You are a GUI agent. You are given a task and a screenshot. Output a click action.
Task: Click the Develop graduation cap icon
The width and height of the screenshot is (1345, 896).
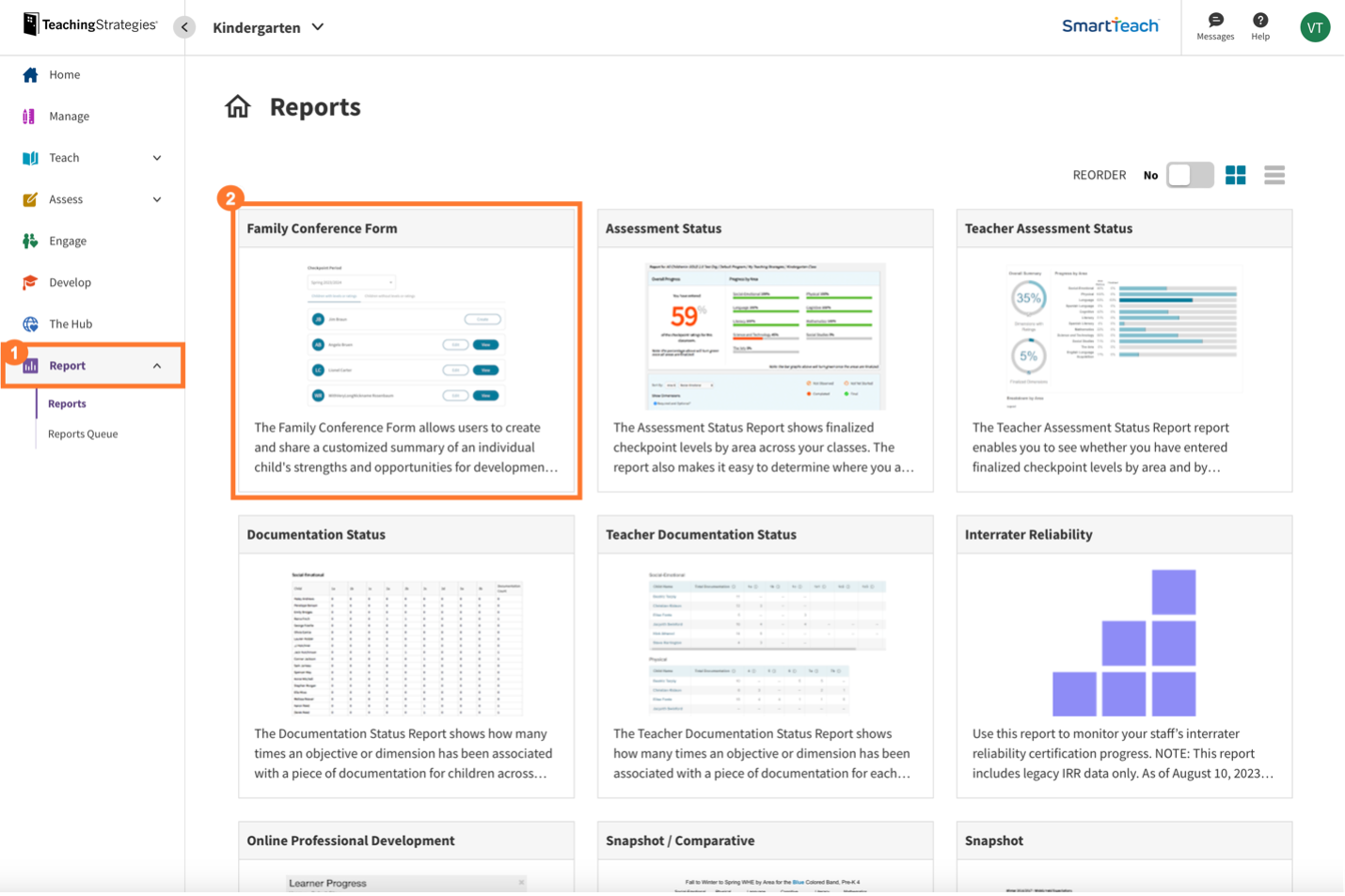tap(30, 283)
